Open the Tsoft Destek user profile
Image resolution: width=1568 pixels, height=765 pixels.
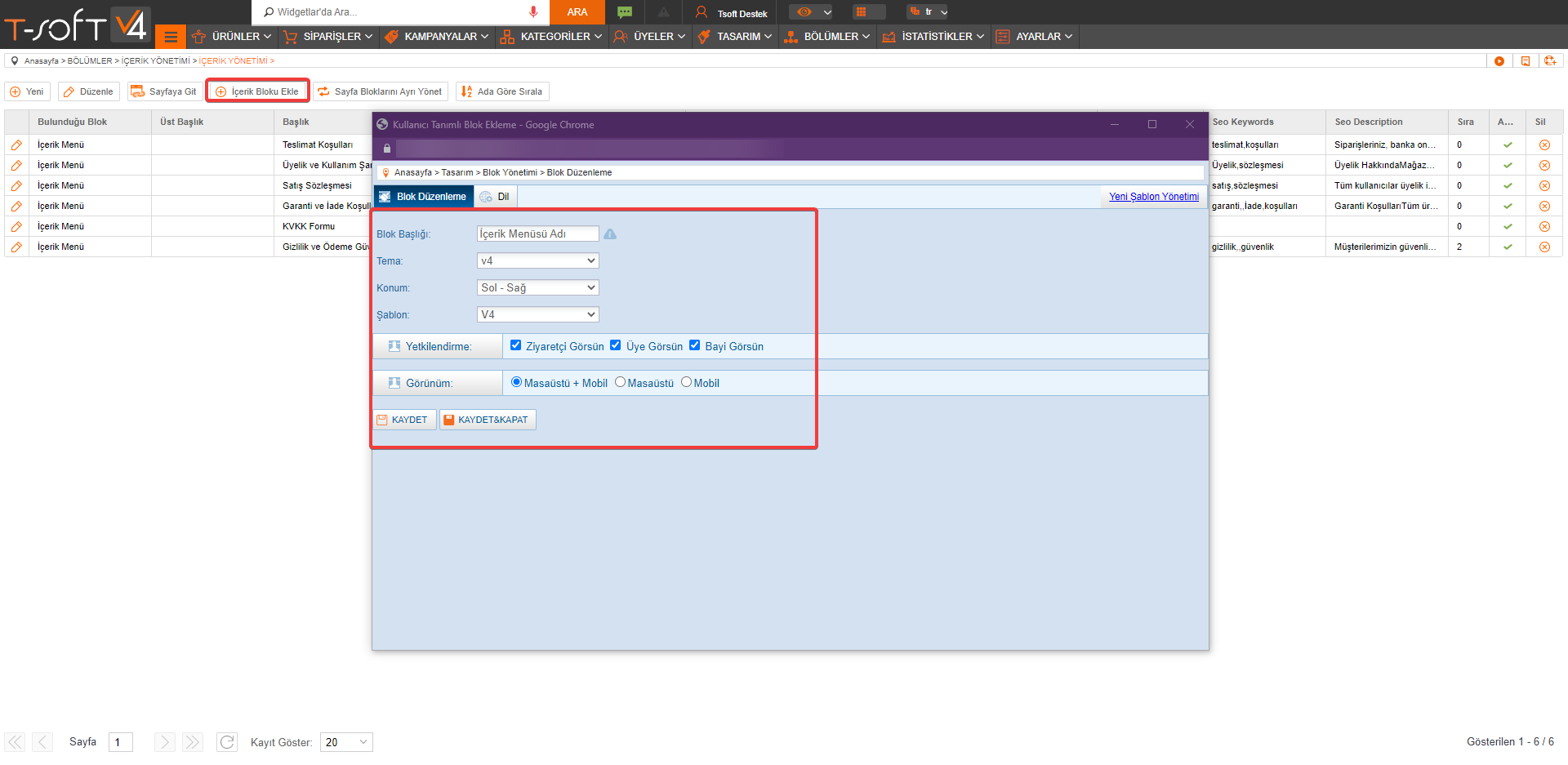pos(731,12)
